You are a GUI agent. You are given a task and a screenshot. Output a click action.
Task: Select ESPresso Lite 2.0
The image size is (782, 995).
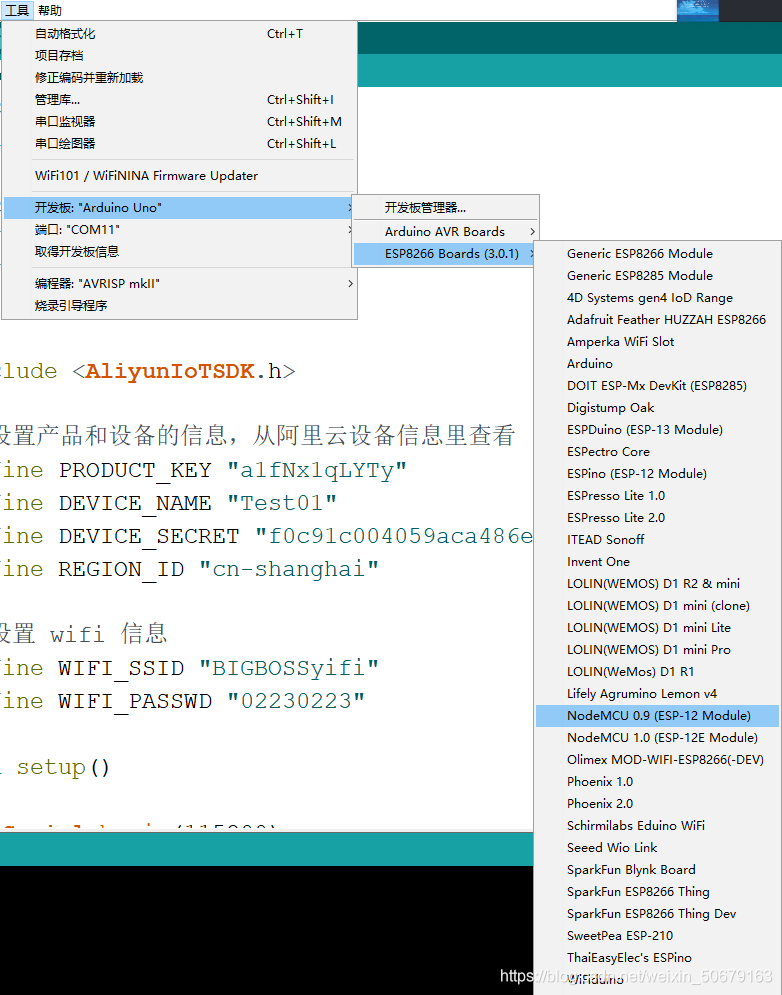[x=658, y=518]
